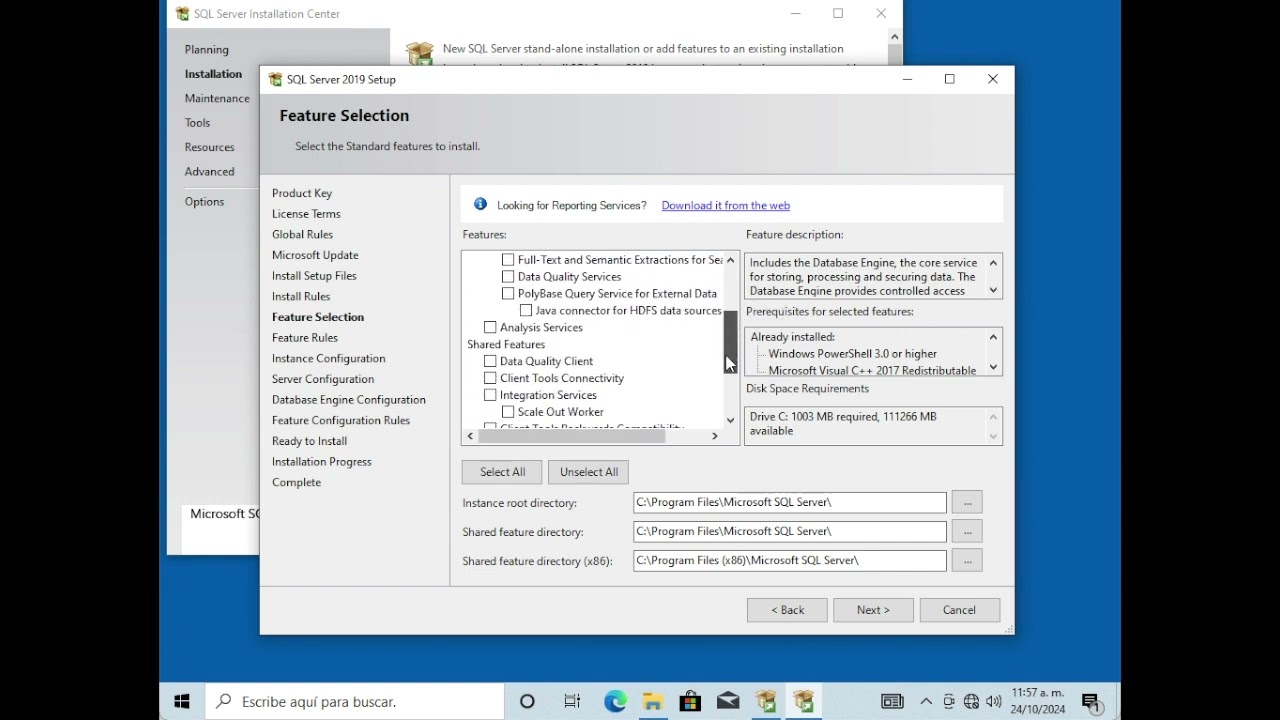This screenshot has height=720, width=1280.
Task: Proceed with Next button
Action: click(873, 610)
